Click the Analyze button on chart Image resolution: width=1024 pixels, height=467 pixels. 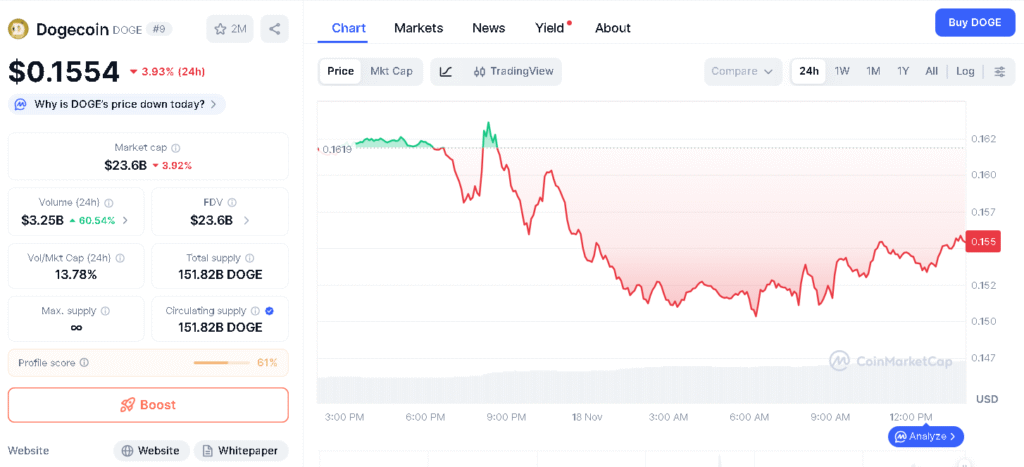coord(926,436)
